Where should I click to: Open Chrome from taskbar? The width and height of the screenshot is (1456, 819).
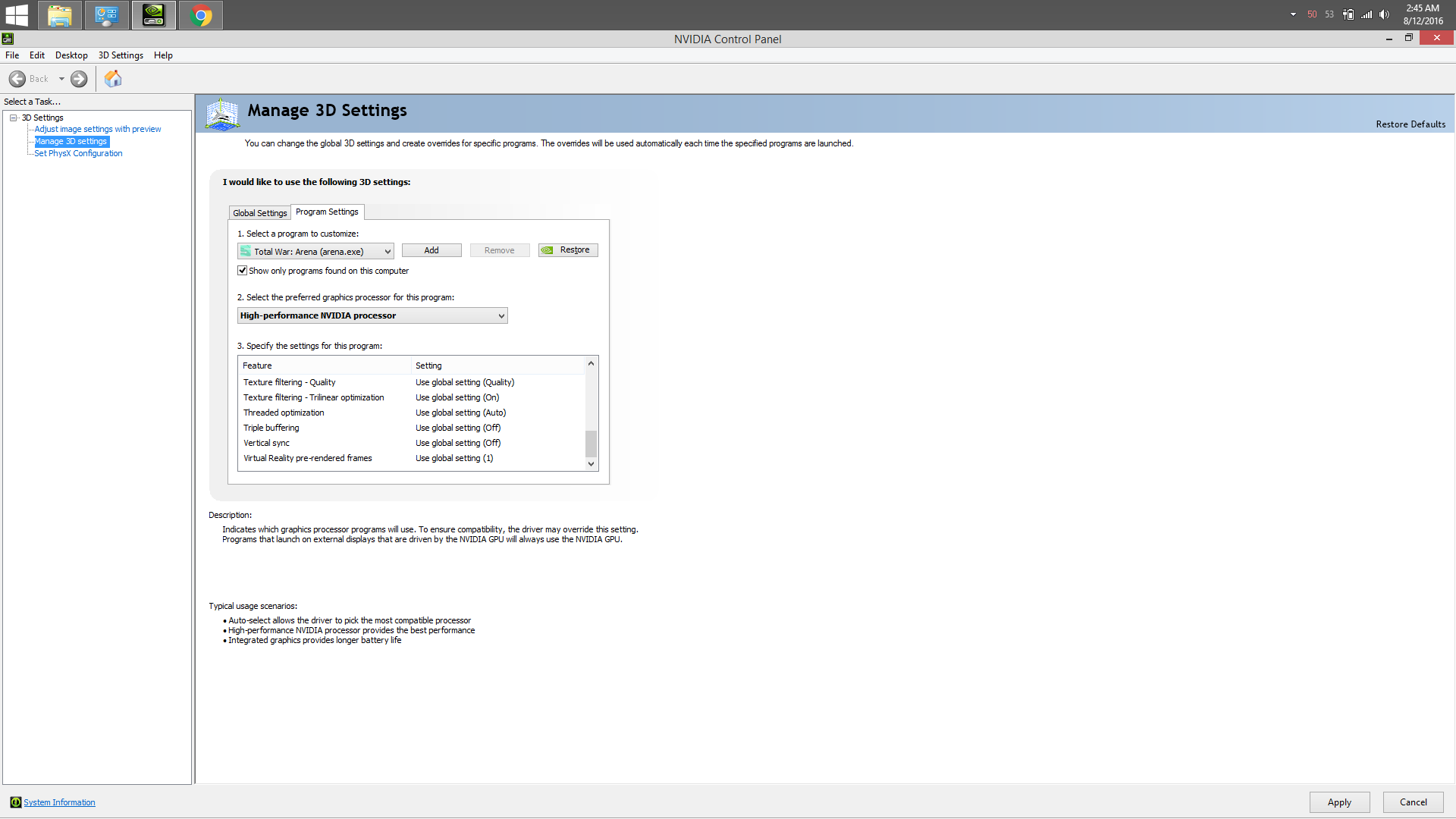[x=201, y=14]
